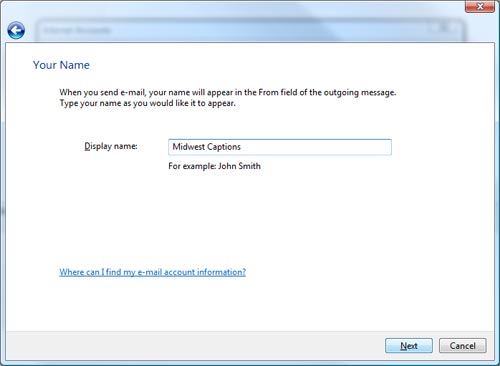Proceed with the Next button
The height and width of the screenshot is (366, 500).
[409, 346]
